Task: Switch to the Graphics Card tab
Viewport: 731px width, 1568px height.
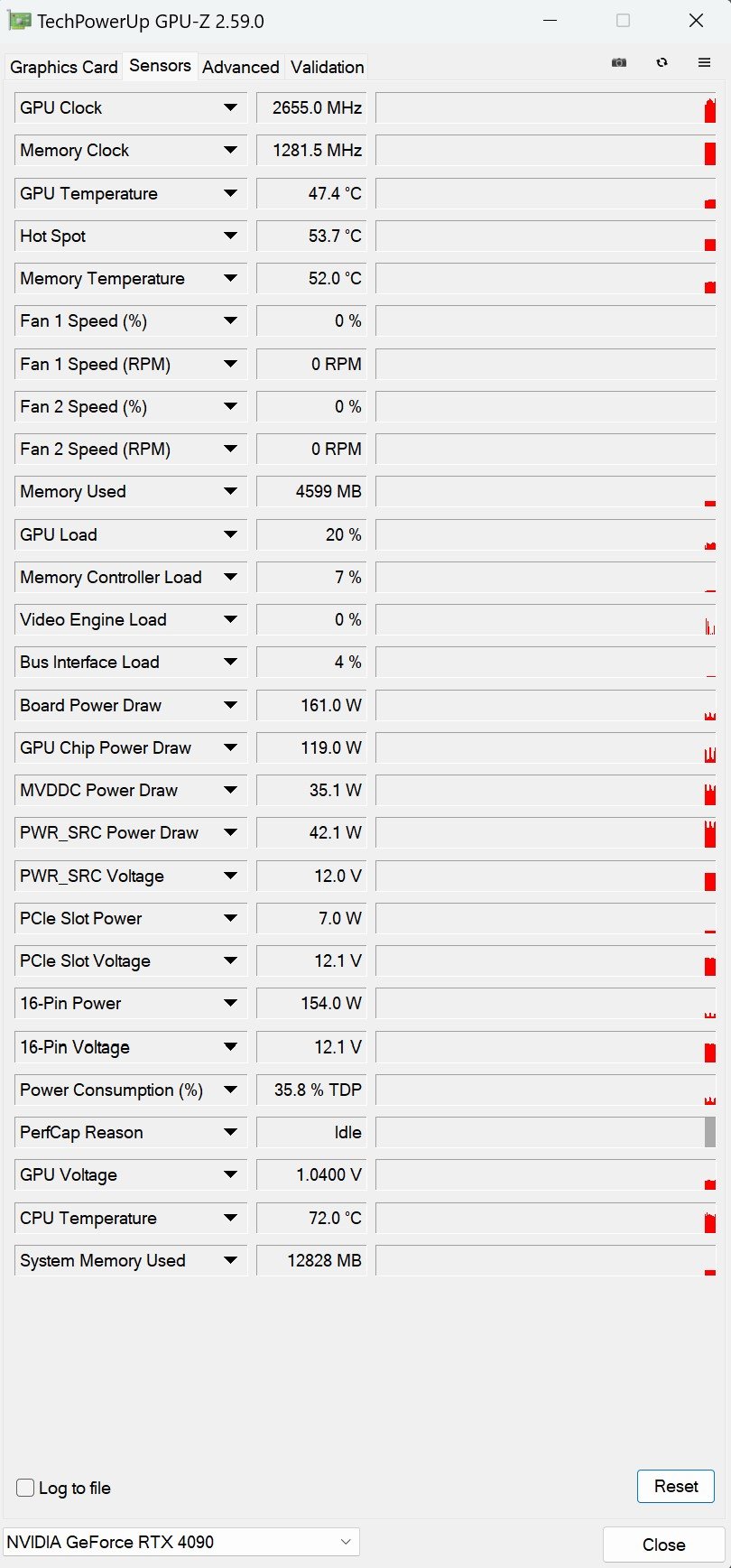Action: [x=63, y=67]
